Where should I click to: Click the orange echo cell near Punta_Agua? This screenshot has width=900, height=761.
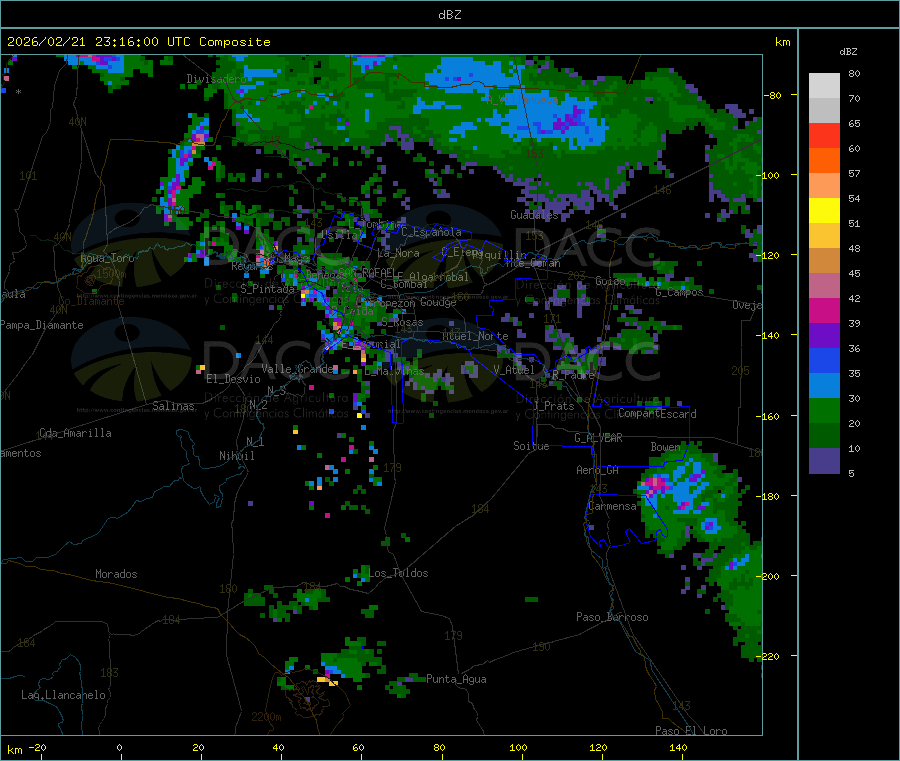click(327, 681)
